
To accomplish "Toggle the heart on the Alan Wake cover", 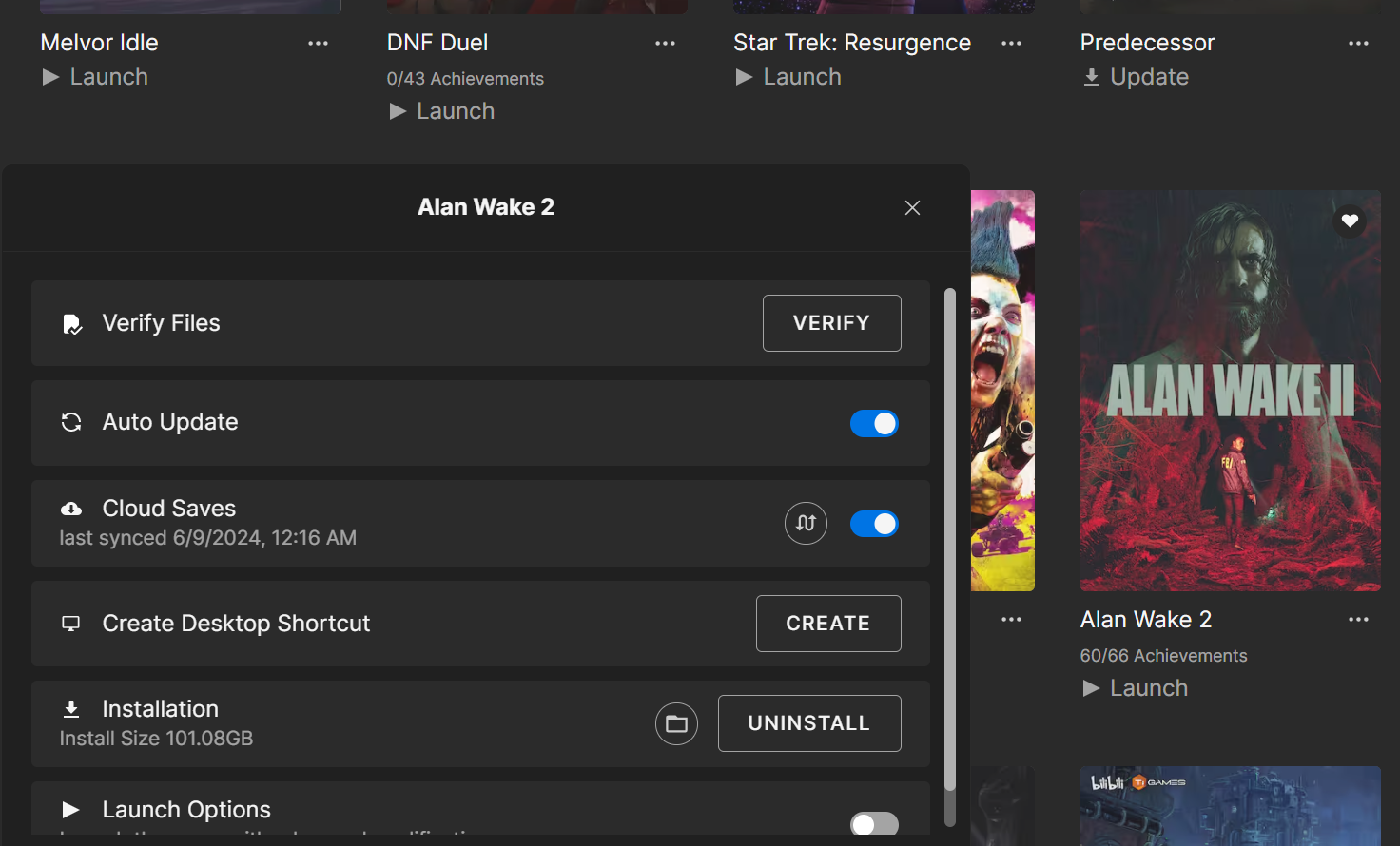I will click(1350, 221).
